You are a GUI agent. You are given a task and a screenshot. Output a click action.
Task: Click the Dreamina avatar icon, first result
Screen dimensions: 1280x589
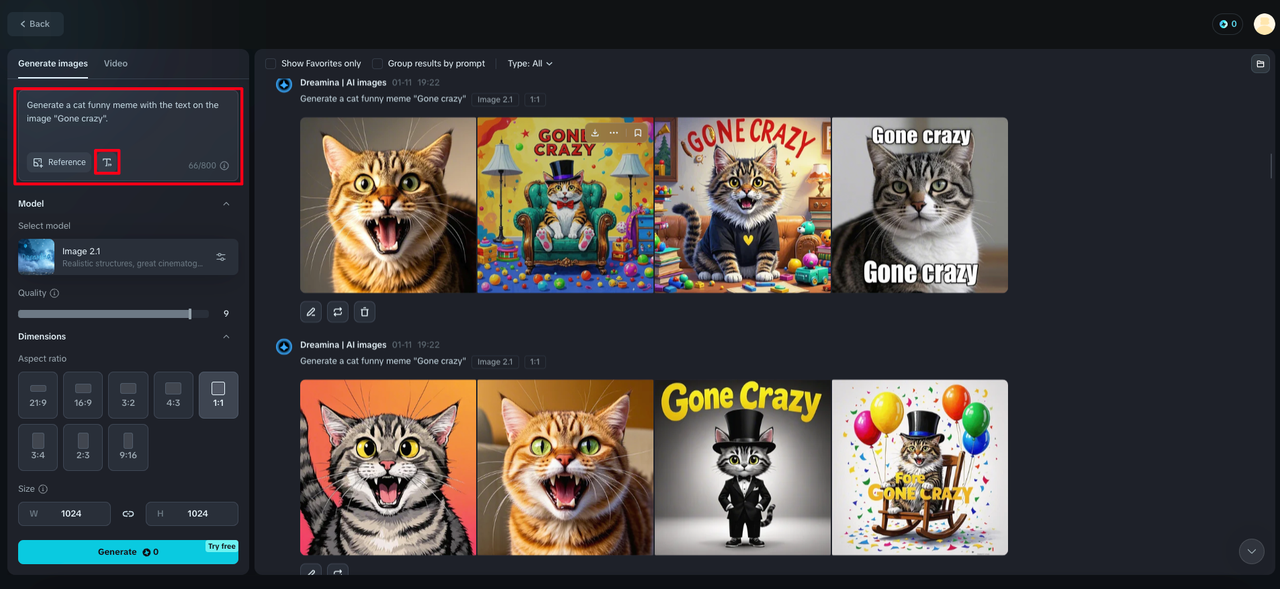(x=284, y=84)
